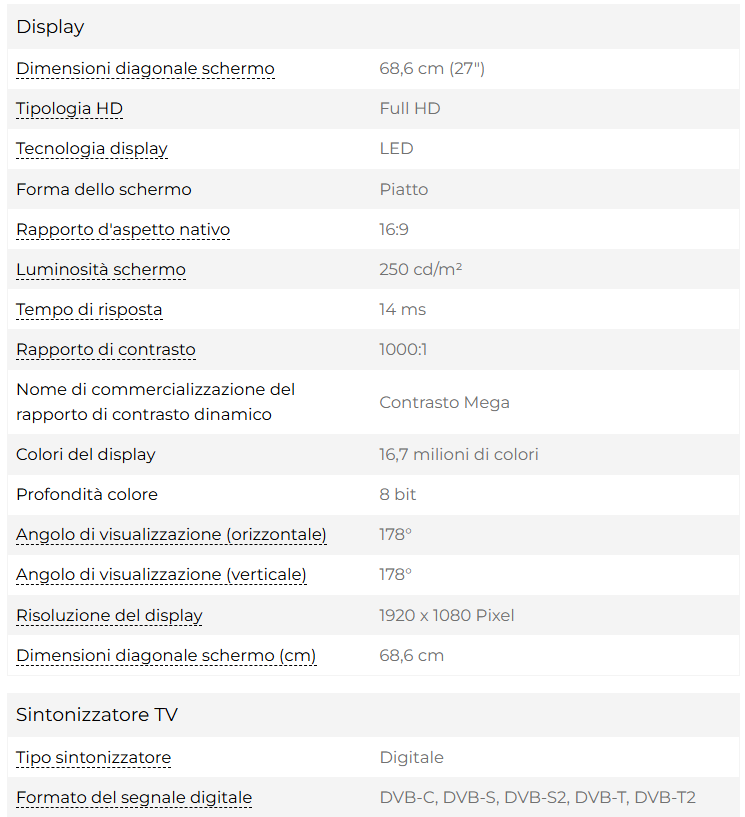Open the "Tempo di risposta" definition
The height and width of the screenshot is (817, 745).
click(89, 310)
